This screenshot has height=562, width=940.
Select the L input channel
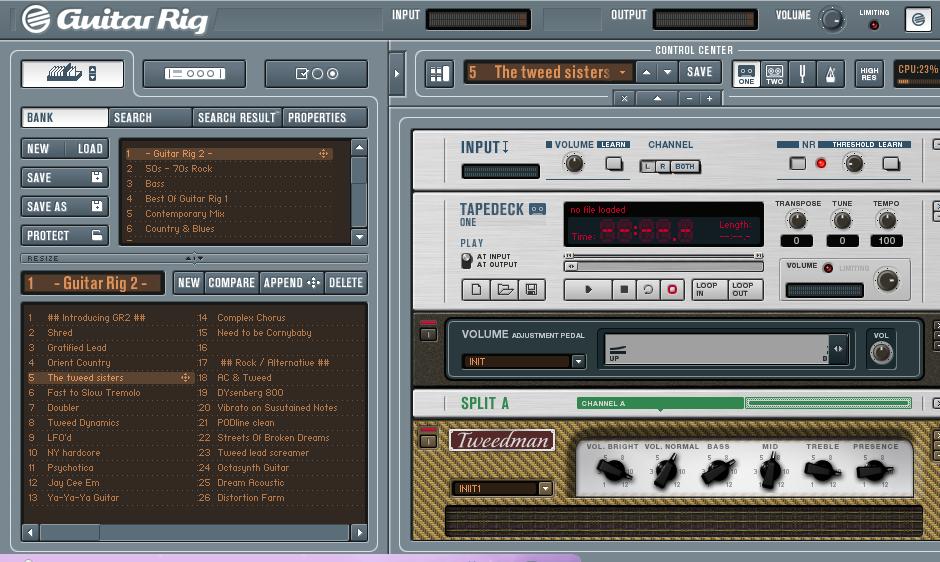pos(647,166)
